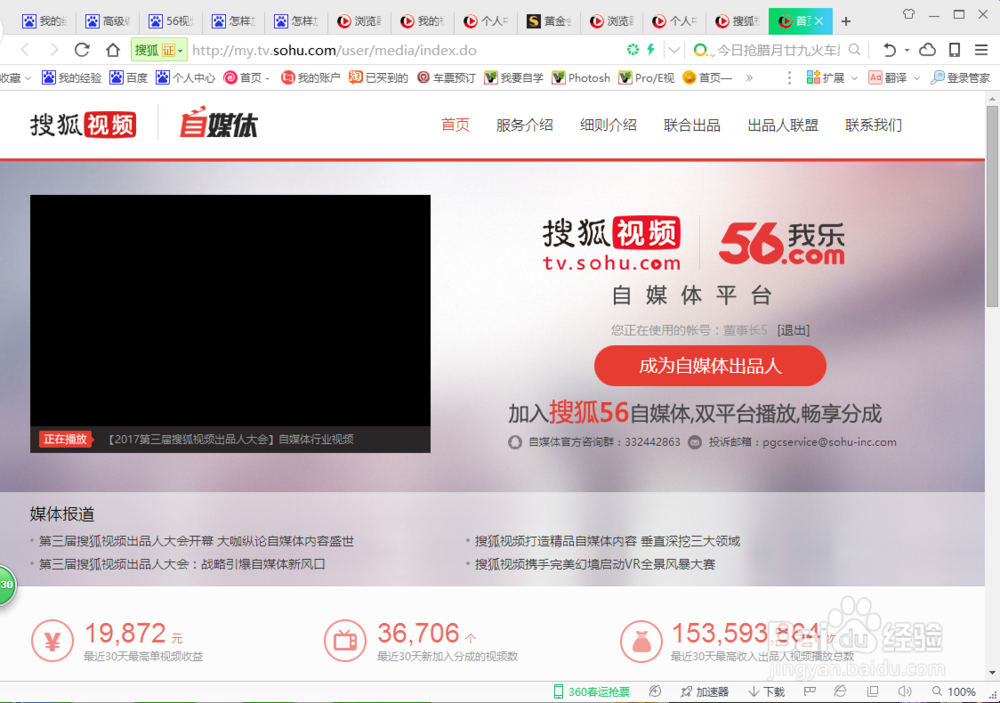
Task: Open article 搜狐视频打造精品自媒体内容
Action: tap(607, 541)
